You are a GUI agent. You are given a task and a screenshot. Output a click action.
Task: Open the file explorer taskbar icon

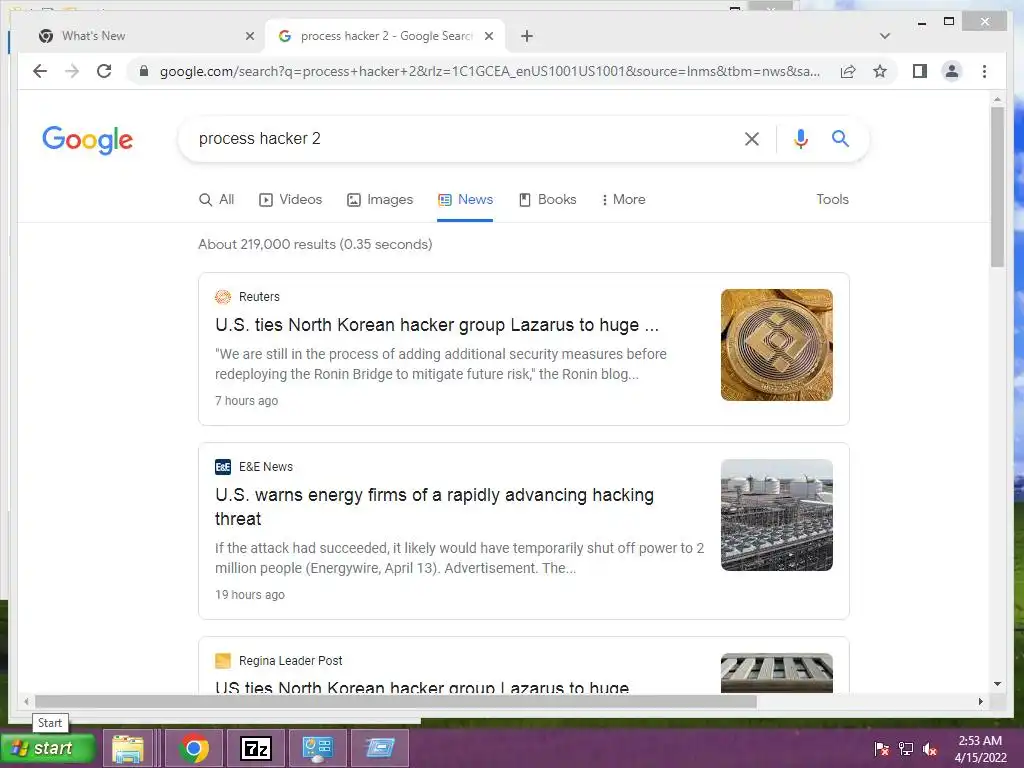(128, 748)
